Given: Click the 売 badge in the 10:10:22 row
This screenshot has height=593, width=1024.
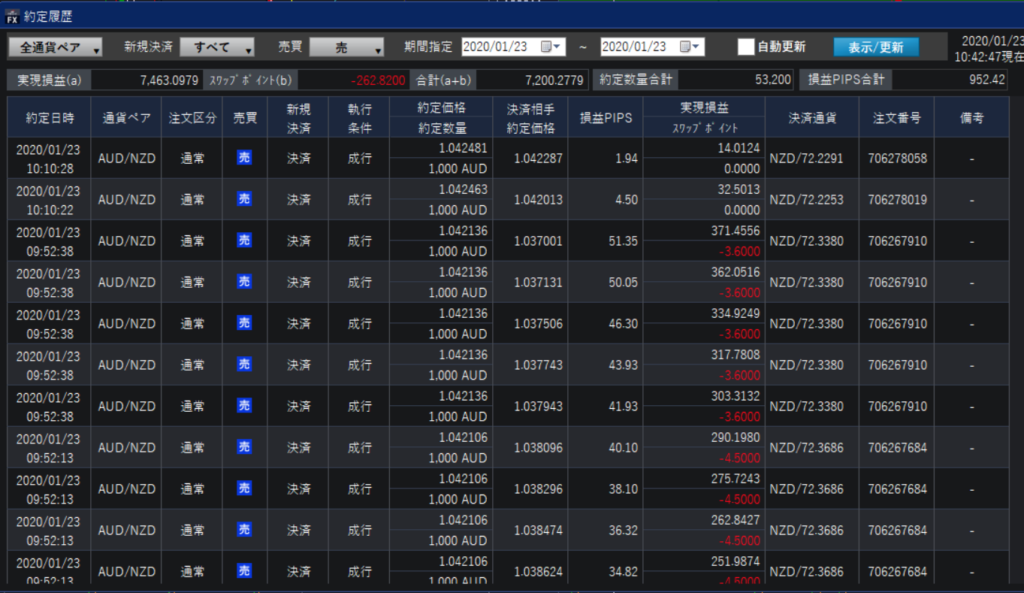Looking at the screenshot, I should [x=245, y=199].
